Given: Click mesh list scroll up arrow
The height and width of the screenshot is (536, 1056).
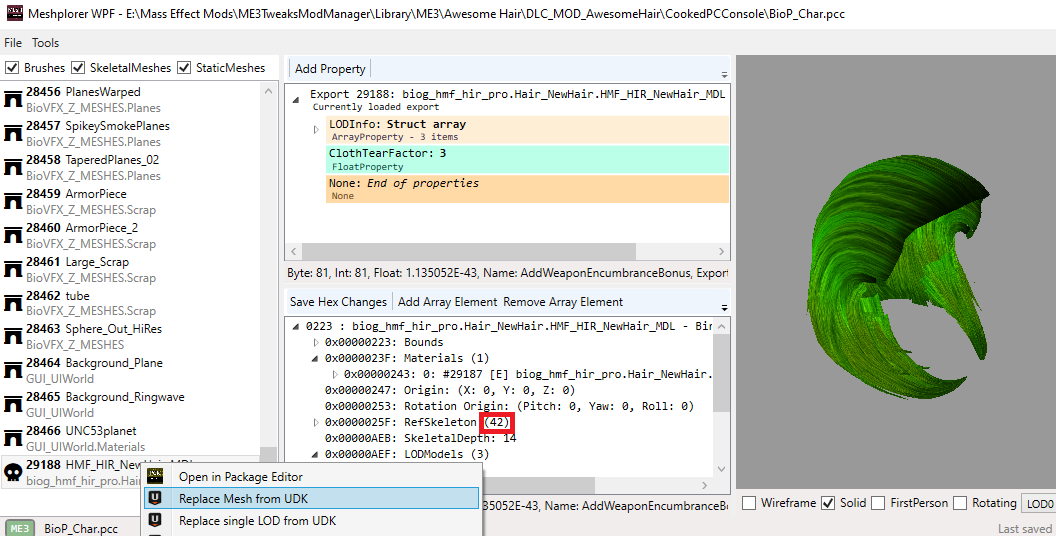Looking at the screenshot, I should tap(268, 91).
